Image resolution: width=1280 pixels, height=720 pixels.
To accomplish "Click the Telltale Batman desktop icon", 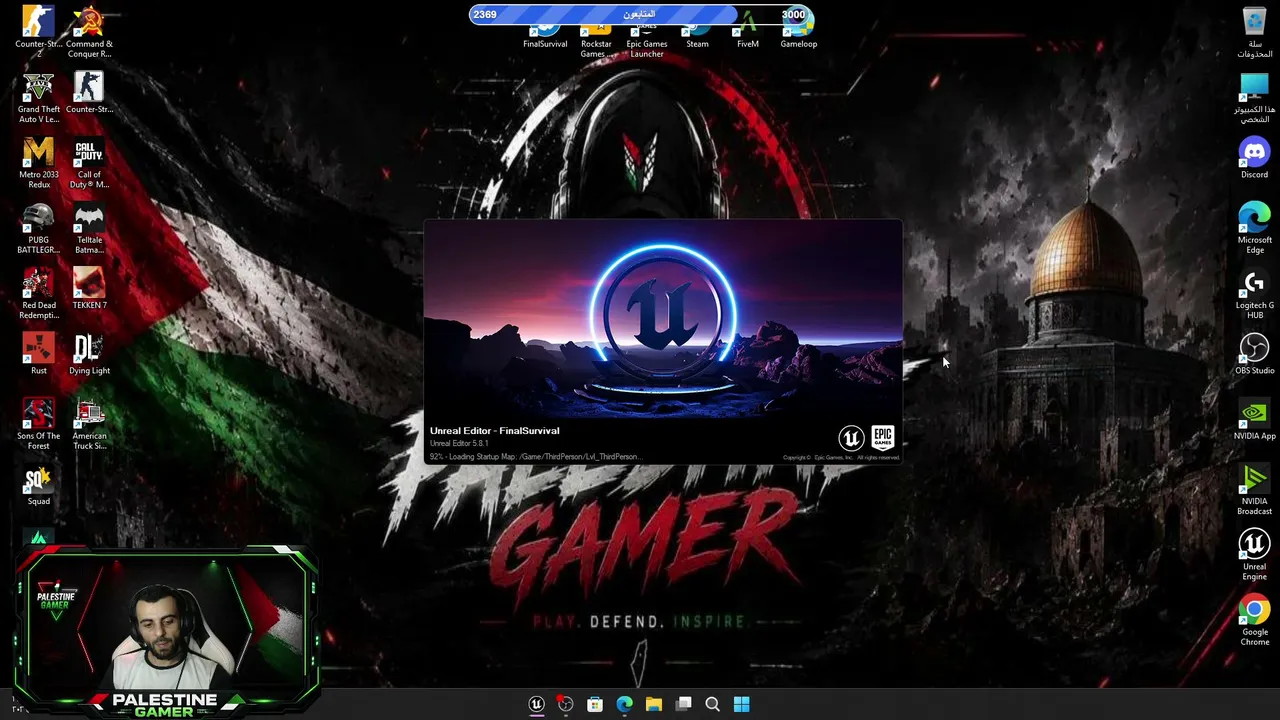I will click(89, 228).
